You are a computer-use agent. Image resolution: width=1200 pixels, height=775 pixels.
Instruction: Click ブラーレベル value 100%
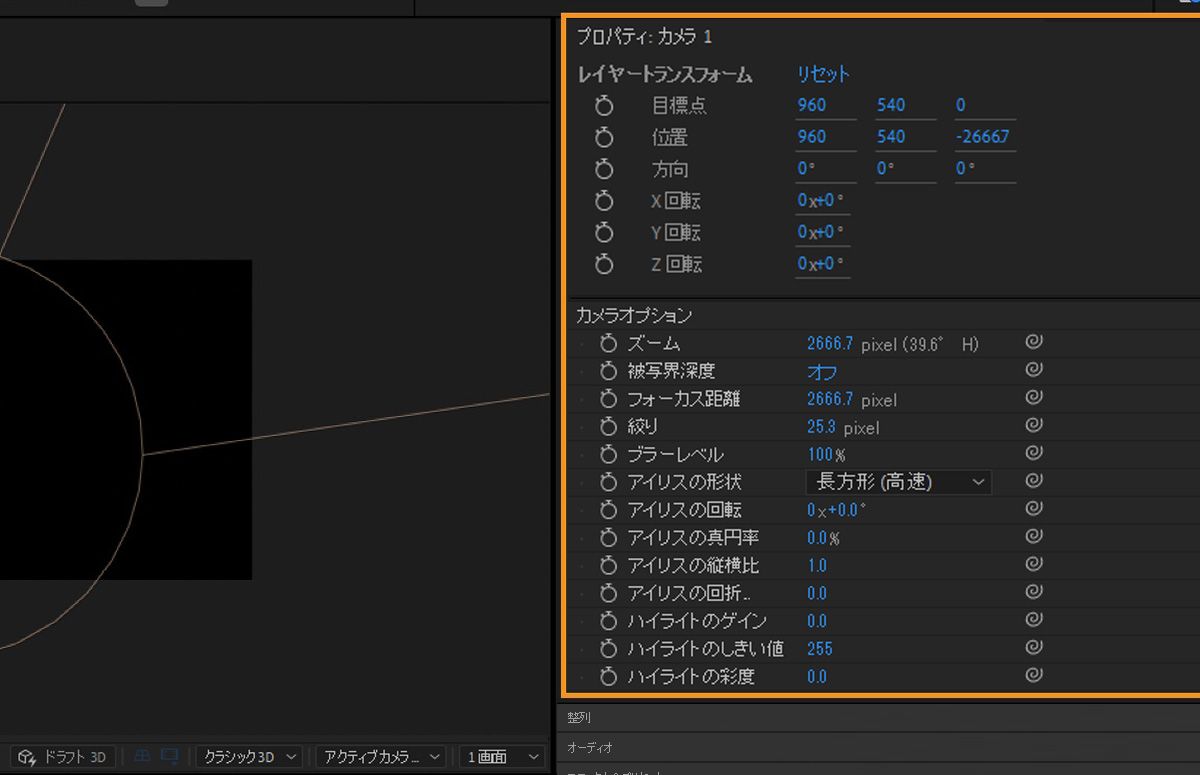point(826,454)
